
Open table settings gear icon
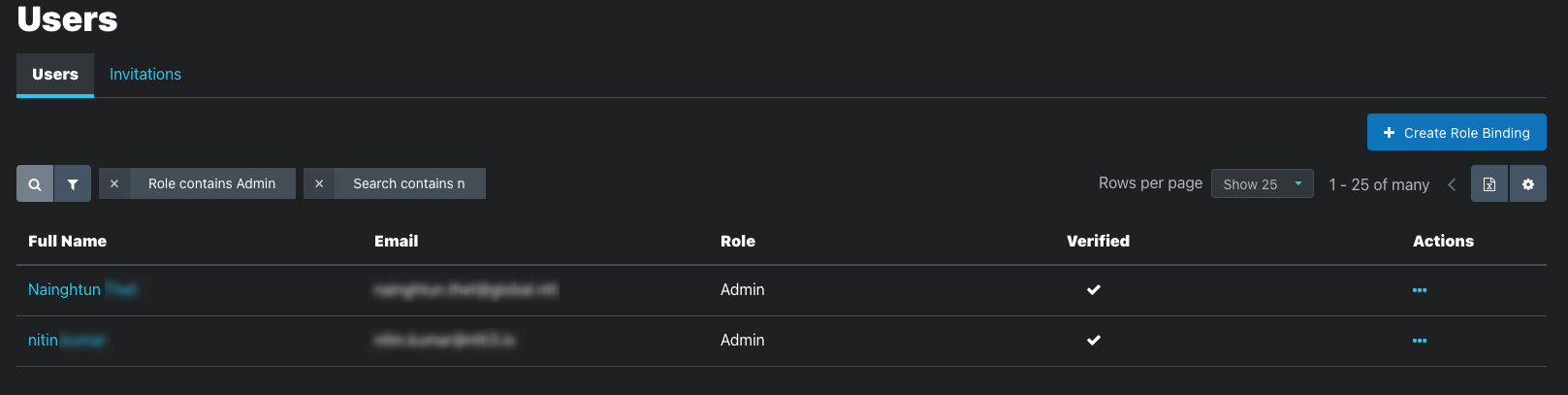coord(1528,183)
